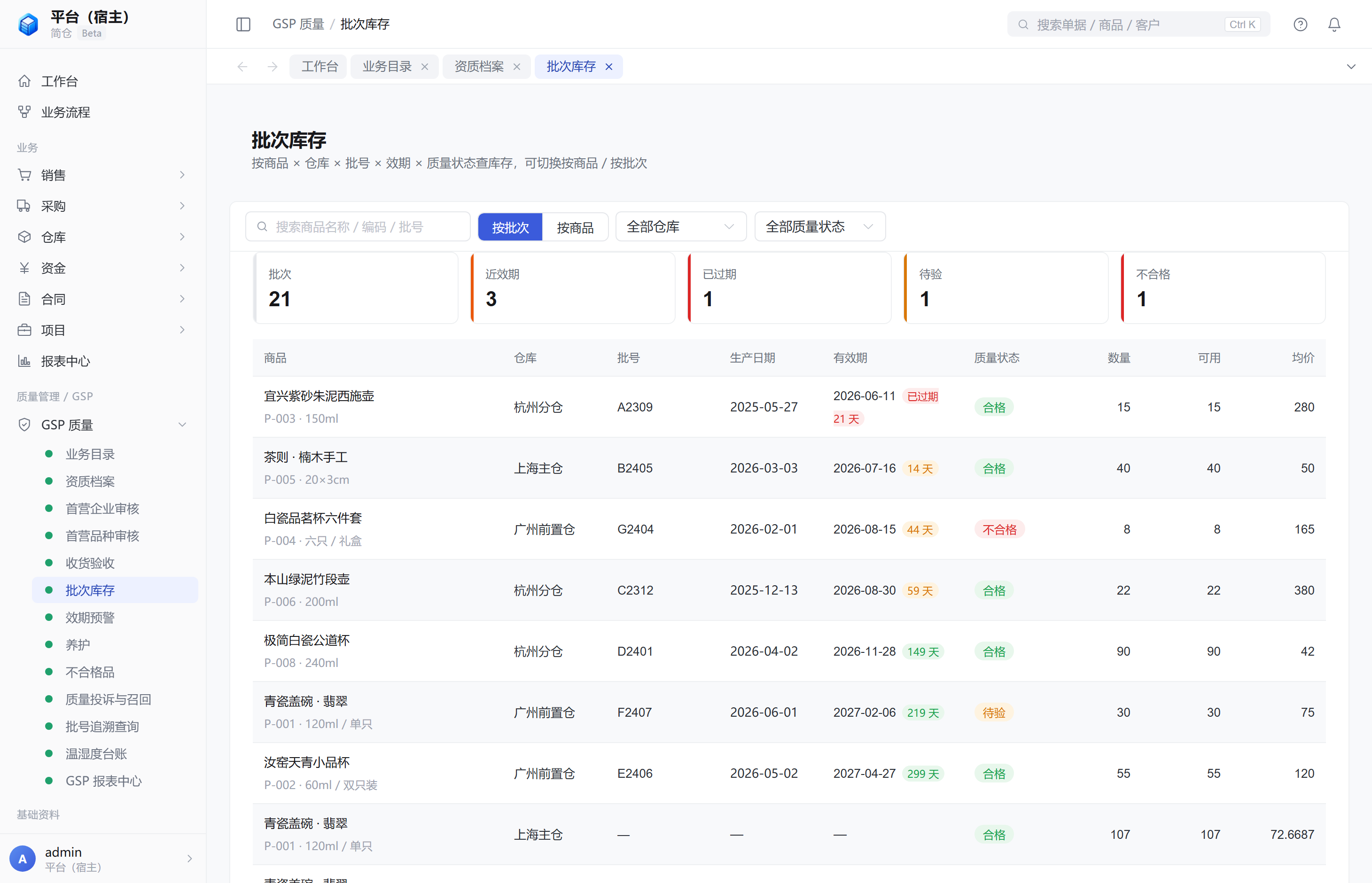This screenshot has height=883, width=1372.
Task: Switch view to 按批次
Action: coord(510,227)
